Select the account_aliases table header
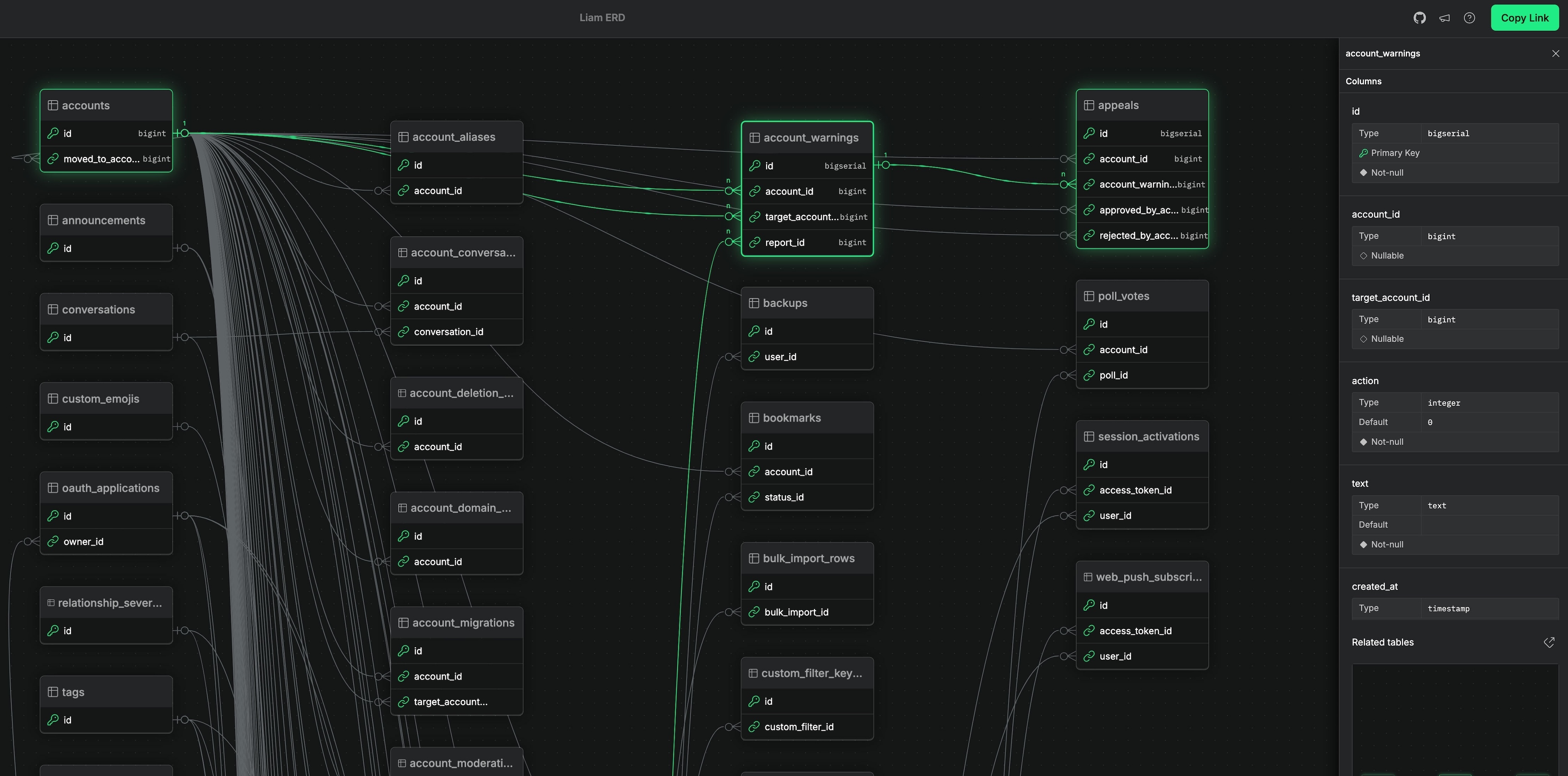This screenshot has height=776, width=1568. click(457, 137)
